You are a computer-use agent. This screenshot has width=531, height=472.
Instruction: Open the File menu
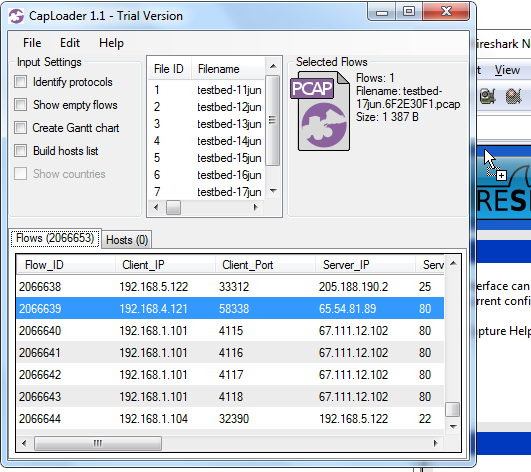pyautogui.click(x=32, y=43)
